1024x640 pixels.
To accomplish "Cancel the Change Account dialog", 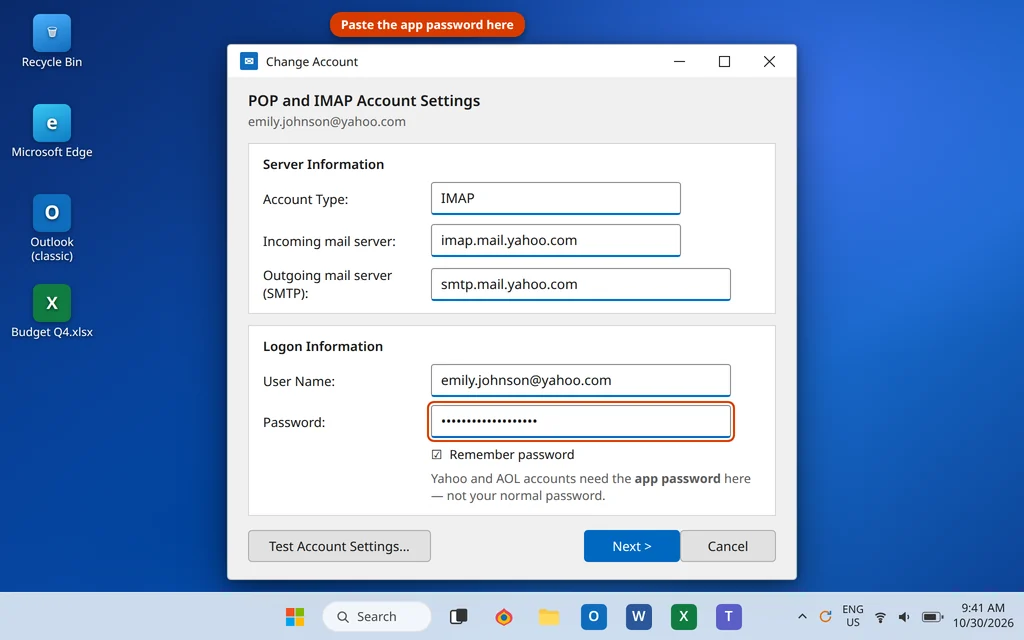I will pos(728,546).
